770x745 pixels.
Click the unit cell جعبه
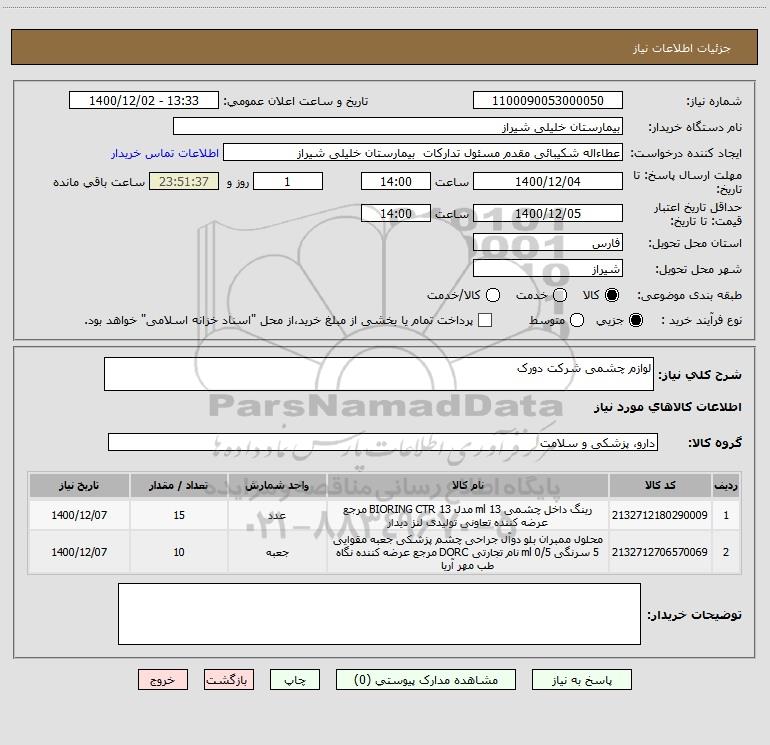277,552
